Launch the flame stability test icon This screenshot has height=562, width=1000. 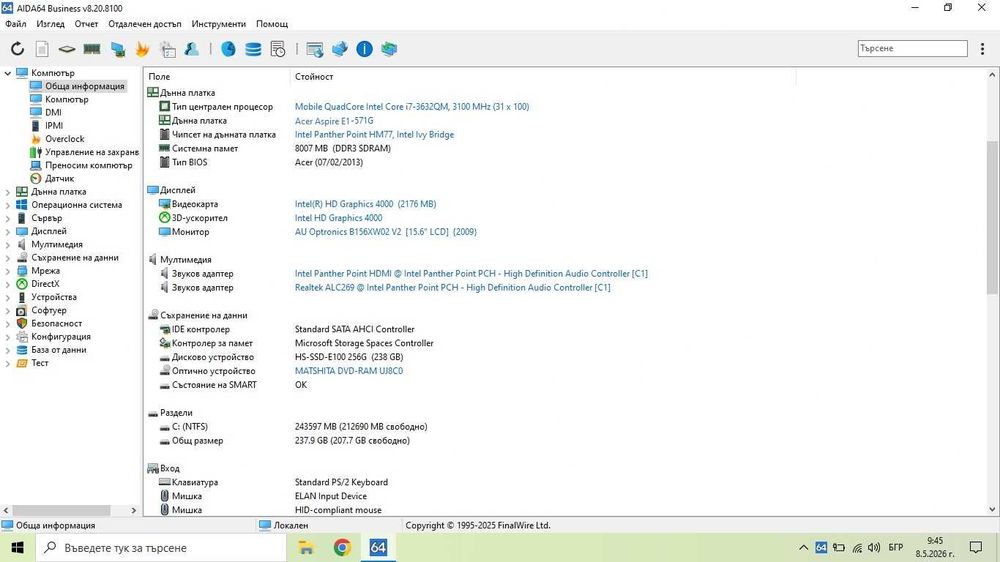(x=142, y=48)
